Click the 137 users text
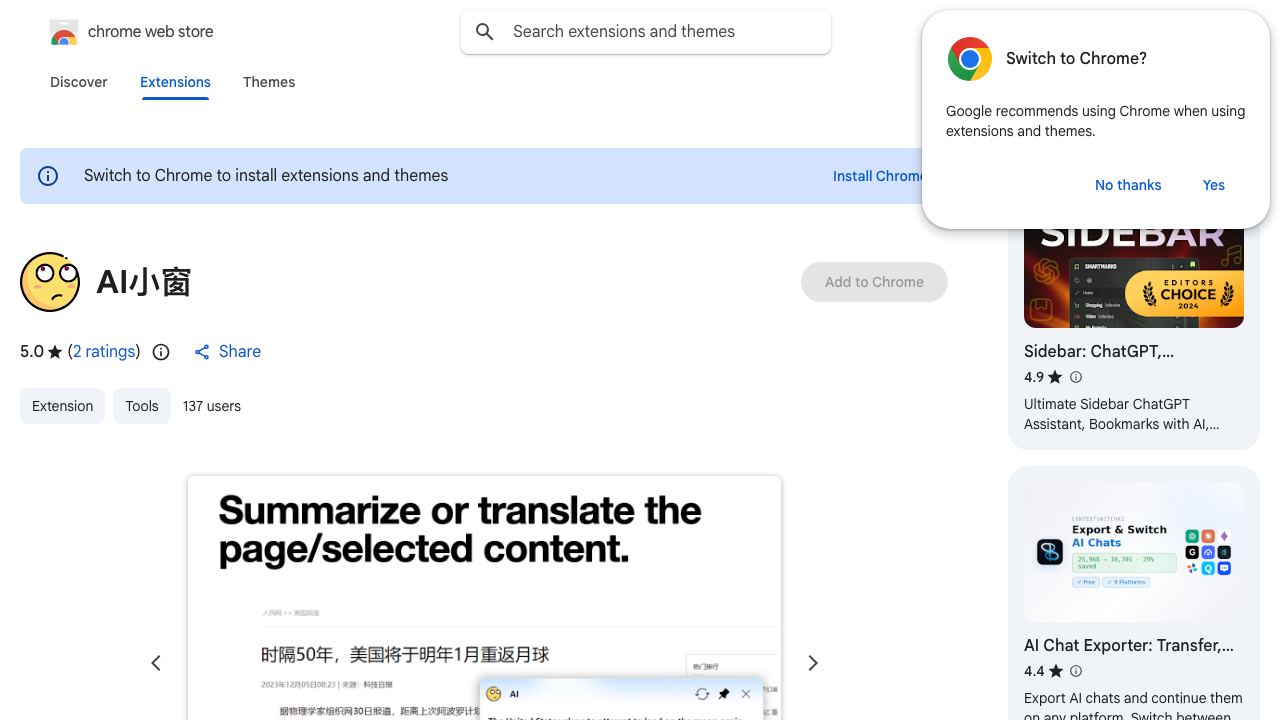Screen dimensions: 1280x720 pyautogui.click(x=212, y=406)
